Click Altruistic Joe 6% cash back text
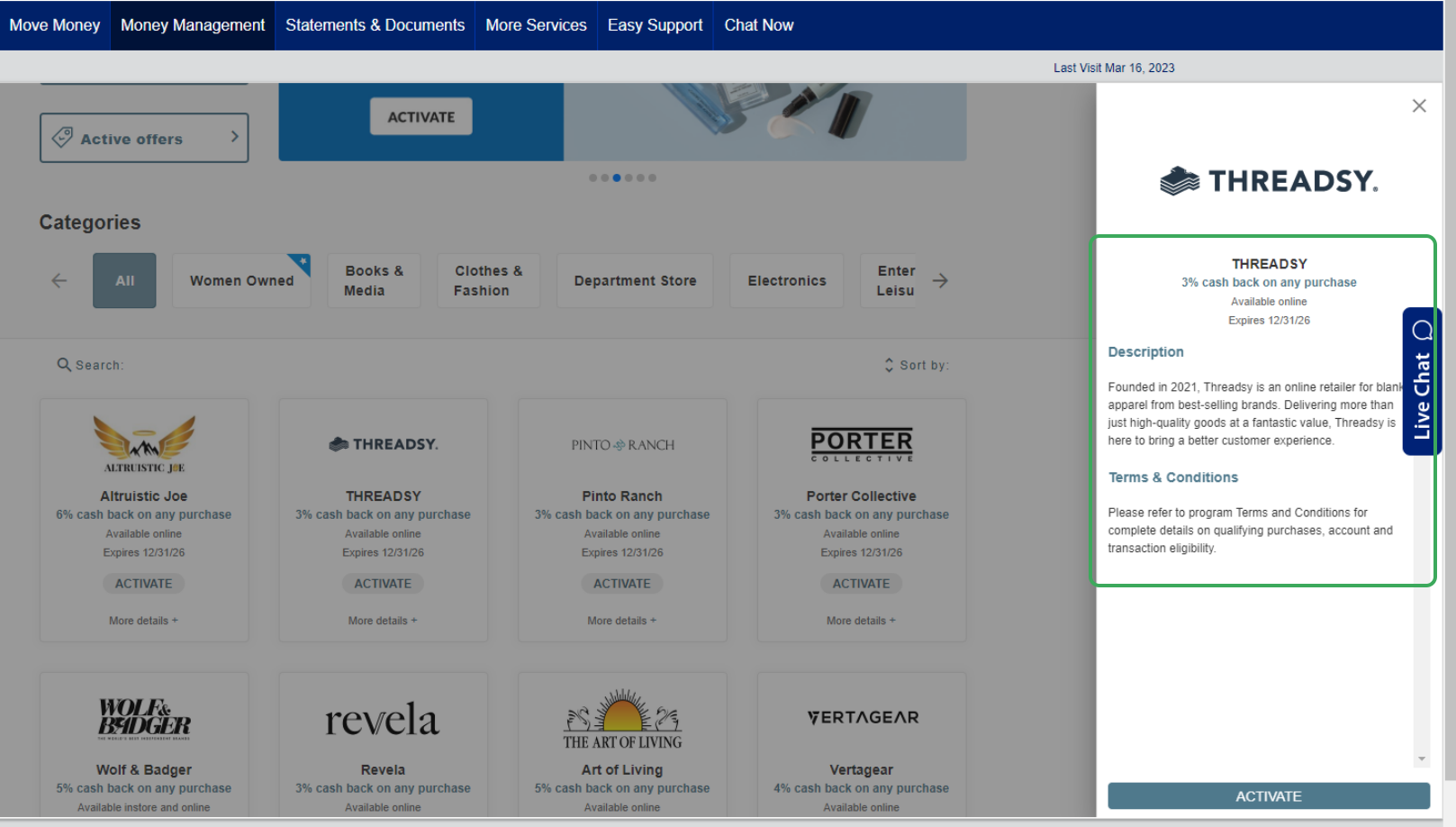The width and height of the screenshot is (1456, 827). (144, 514)
